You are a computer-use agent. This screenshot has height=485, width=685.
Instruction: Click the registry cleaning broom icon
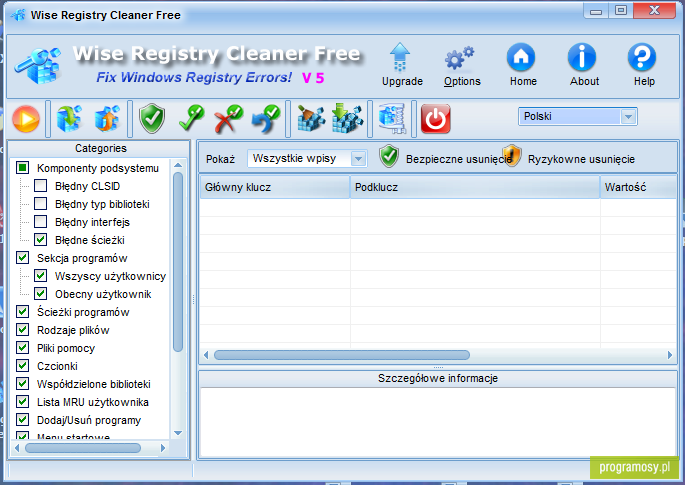(x=311, y=118)
